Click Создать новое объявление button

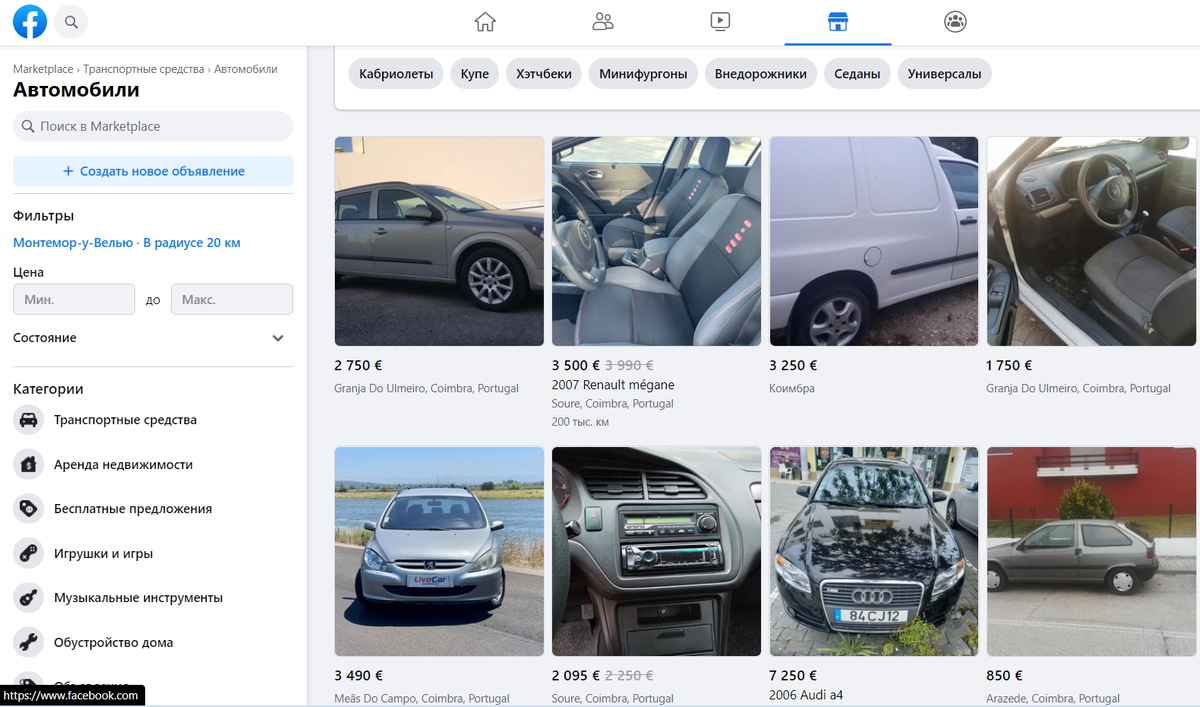(152, 171)
